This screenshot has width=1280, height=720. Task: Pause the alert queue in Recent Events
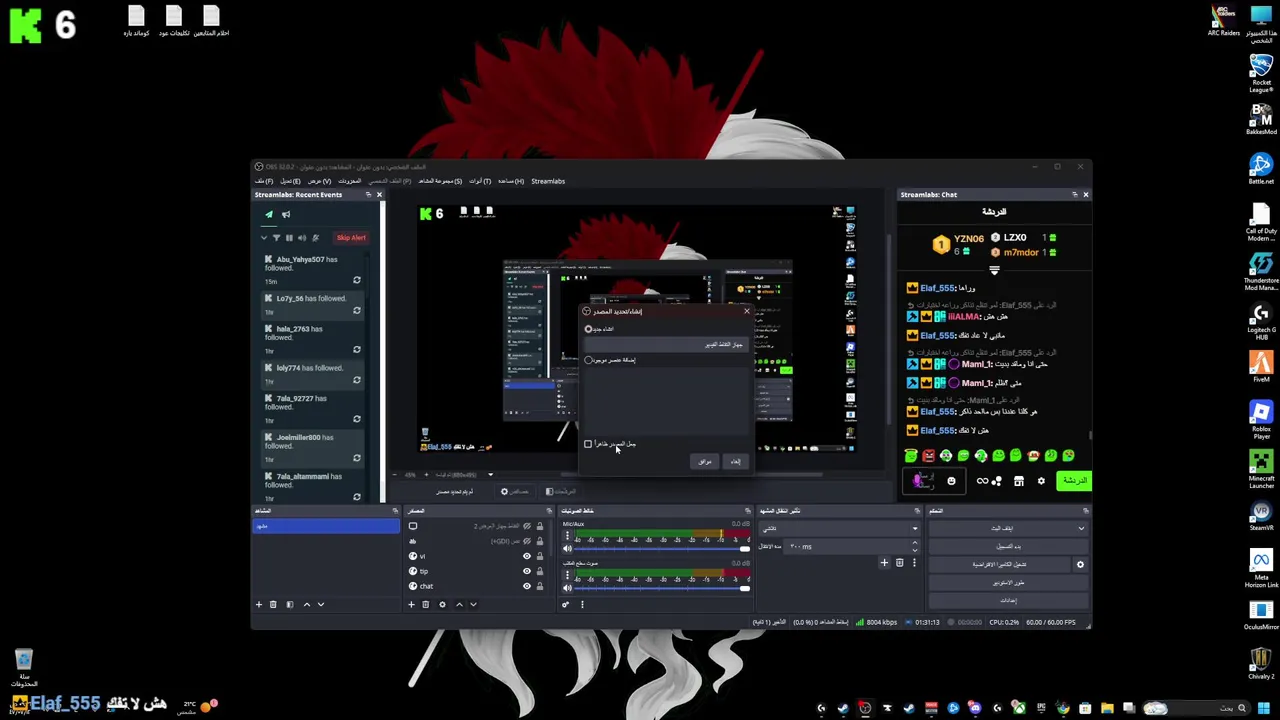click(289, 238)
